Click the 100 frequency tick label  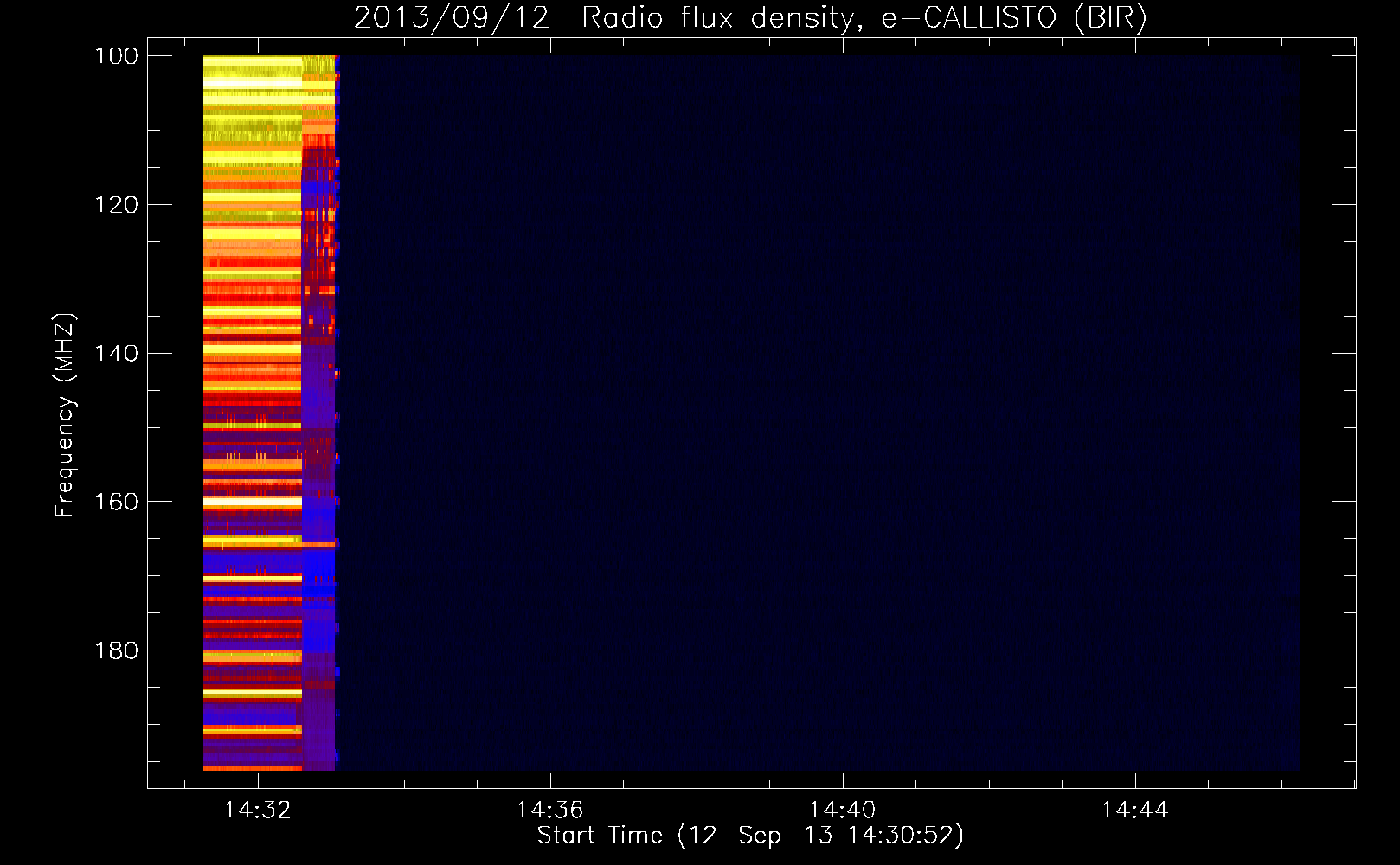click(117, 56)
